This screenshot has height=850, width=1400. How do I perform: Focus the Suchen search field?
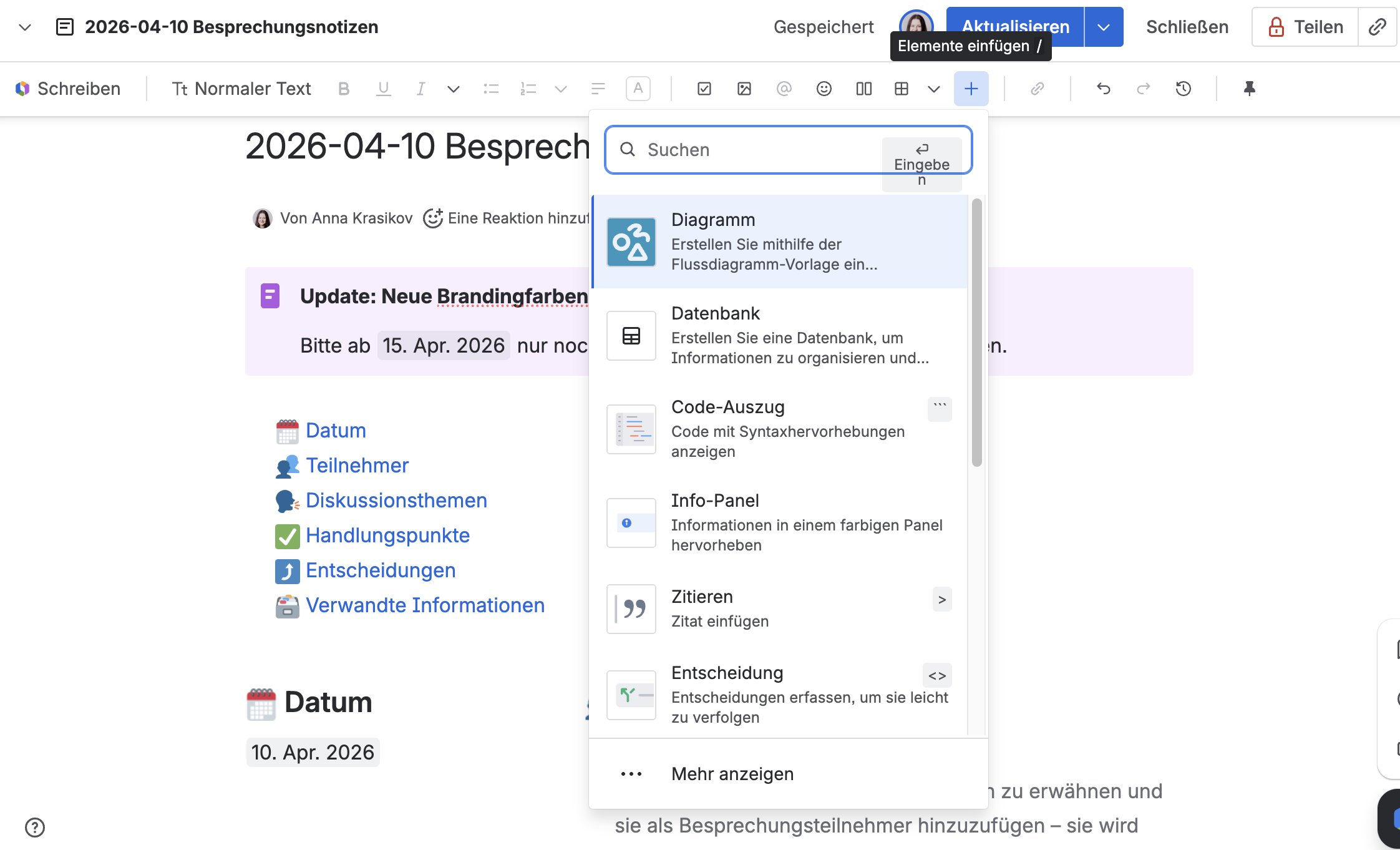789,150
